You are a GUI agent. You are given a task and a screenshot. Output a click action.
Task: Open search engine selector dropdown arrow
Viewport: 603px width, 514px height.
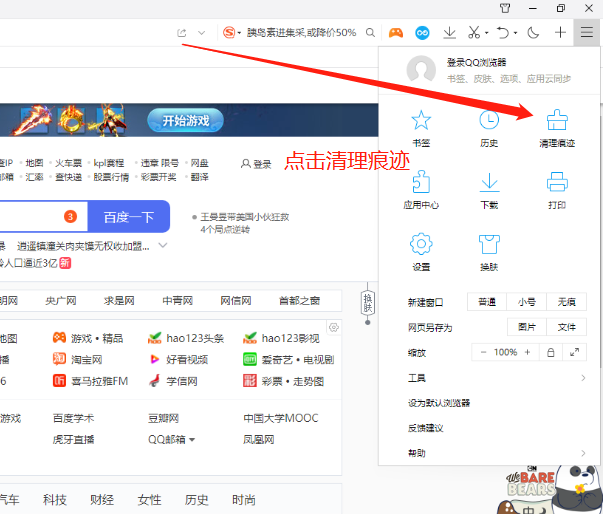(239, 33)
